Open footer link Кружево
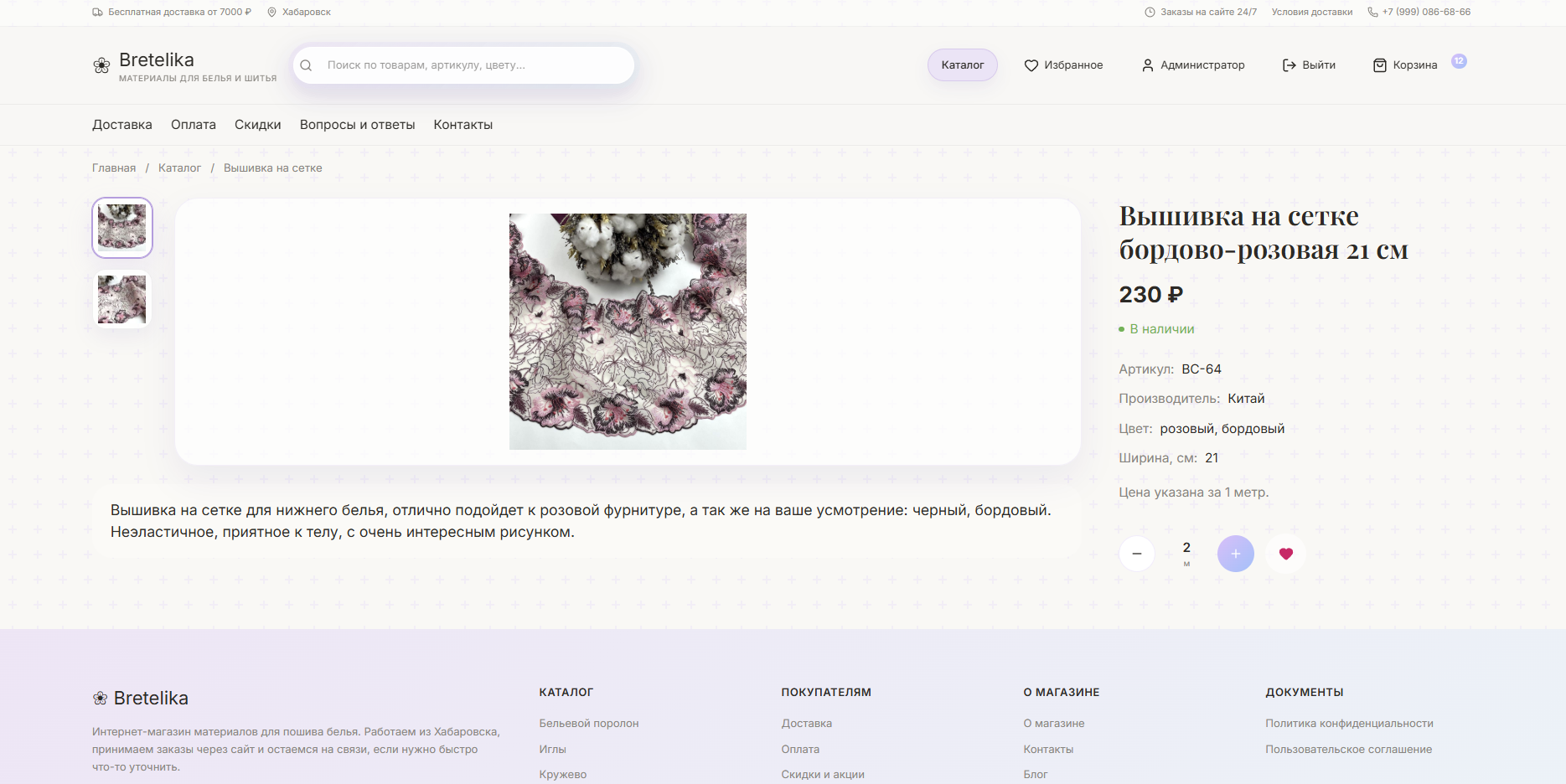This screenshot has width=1566, height=784. point(563,775)
